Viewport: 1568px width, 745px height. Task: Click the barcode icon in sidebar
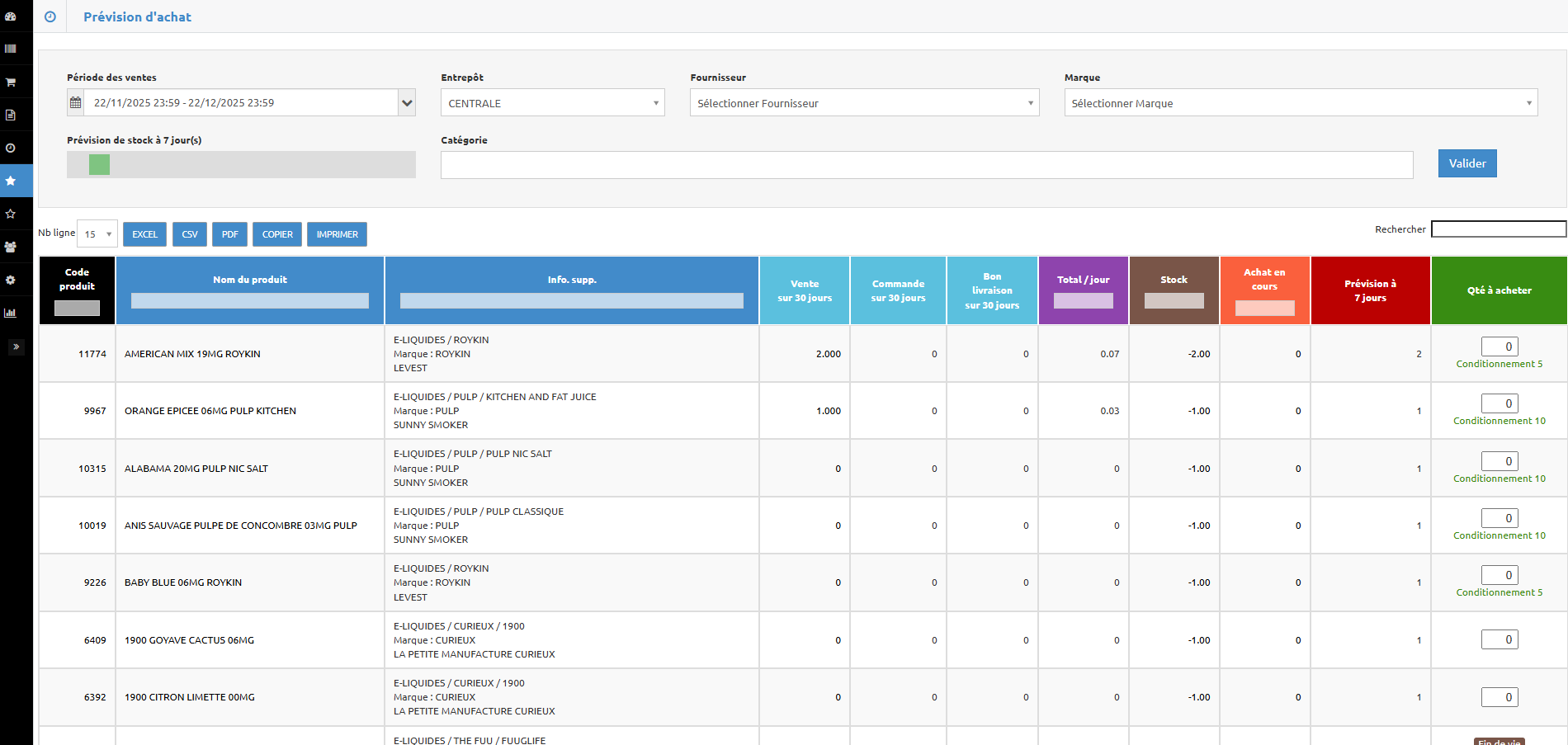pos(11,49)
